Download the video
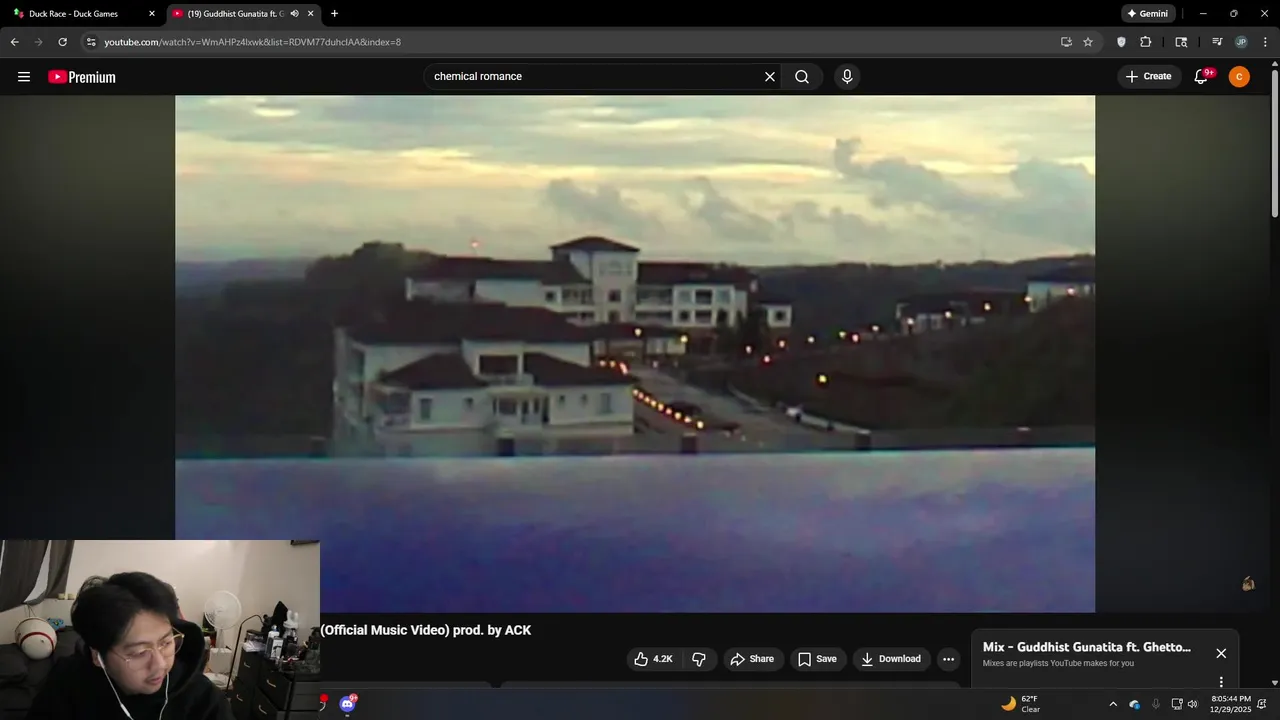The width and height of the screenshot is (1280, 720). pyautogui.click(x=891, y=659)
